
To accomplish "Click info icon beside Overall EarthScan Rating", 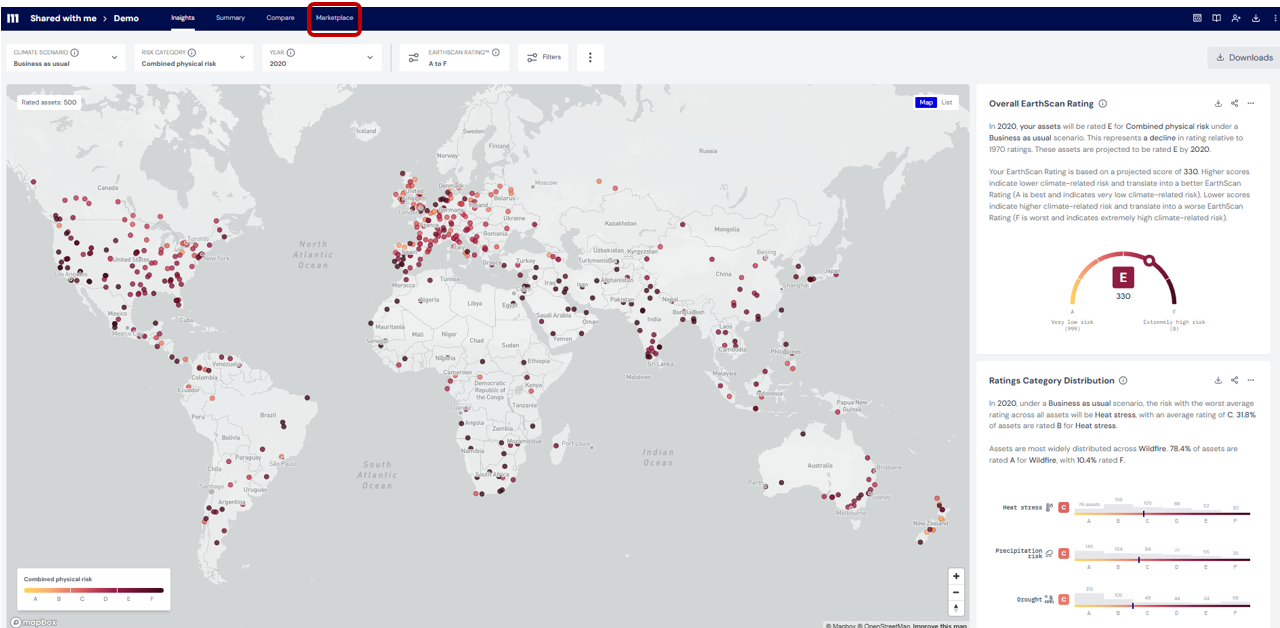I will [1103, 104].
